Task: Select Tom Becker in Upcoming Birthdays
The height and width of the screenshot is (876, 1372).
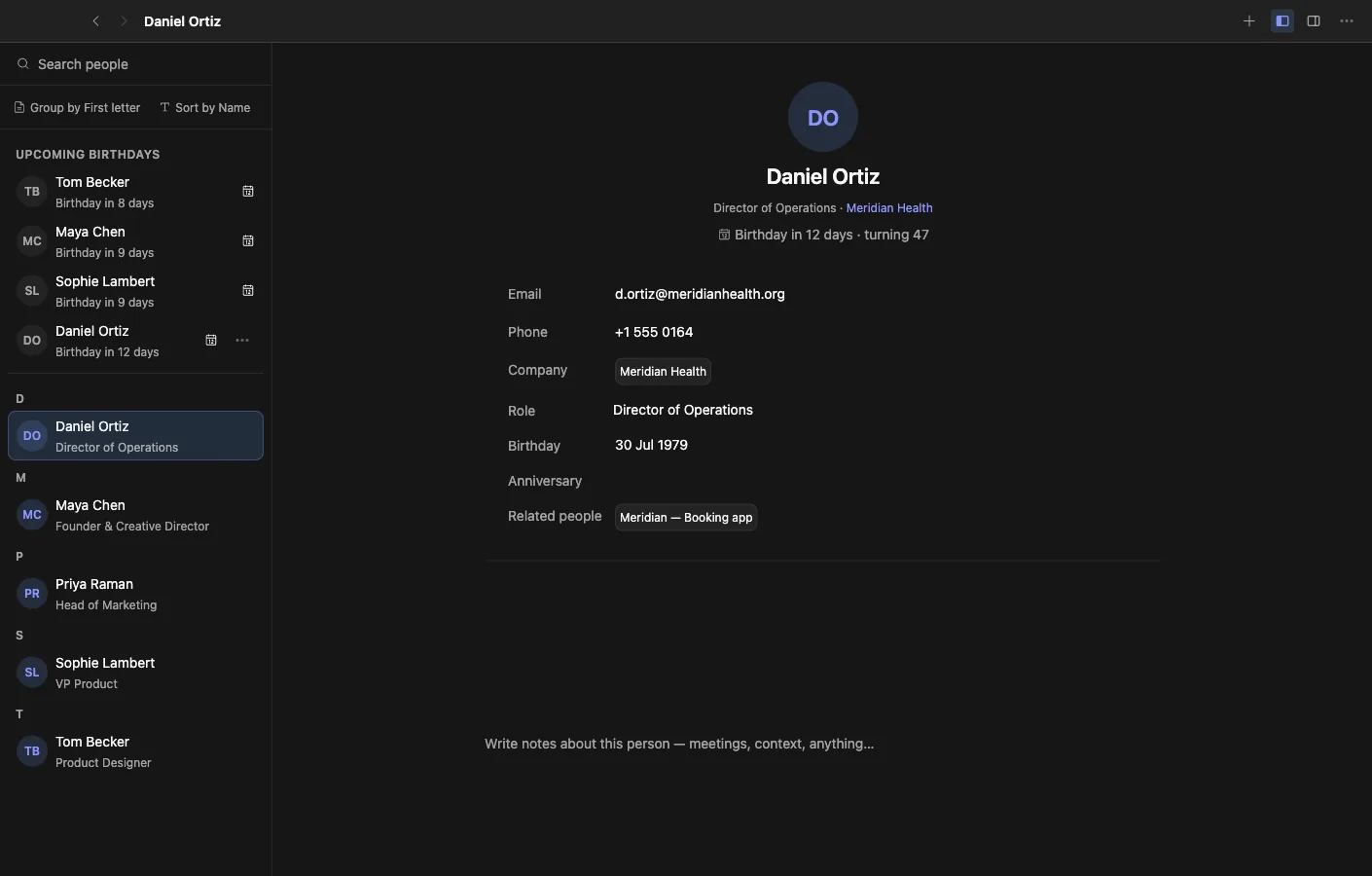Action: pos(135,192)
